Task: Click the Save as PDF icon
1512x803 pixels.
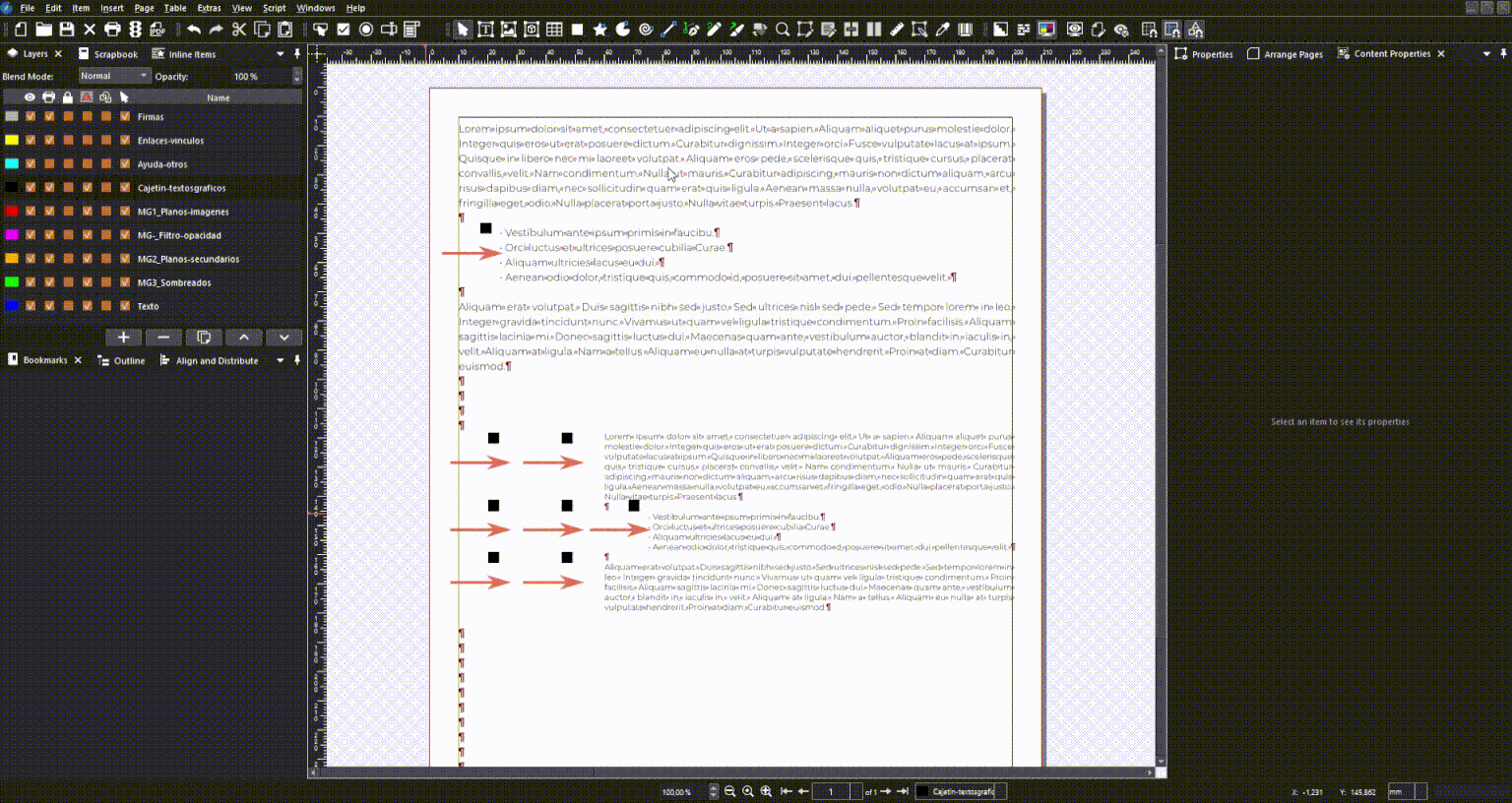Action: click(x=157, y=30)
